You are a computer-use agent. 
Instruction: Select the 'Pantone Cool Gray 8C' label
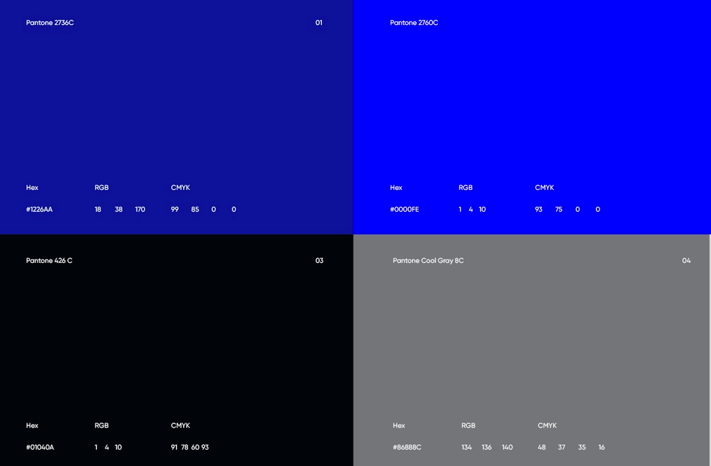coord(428,261)
